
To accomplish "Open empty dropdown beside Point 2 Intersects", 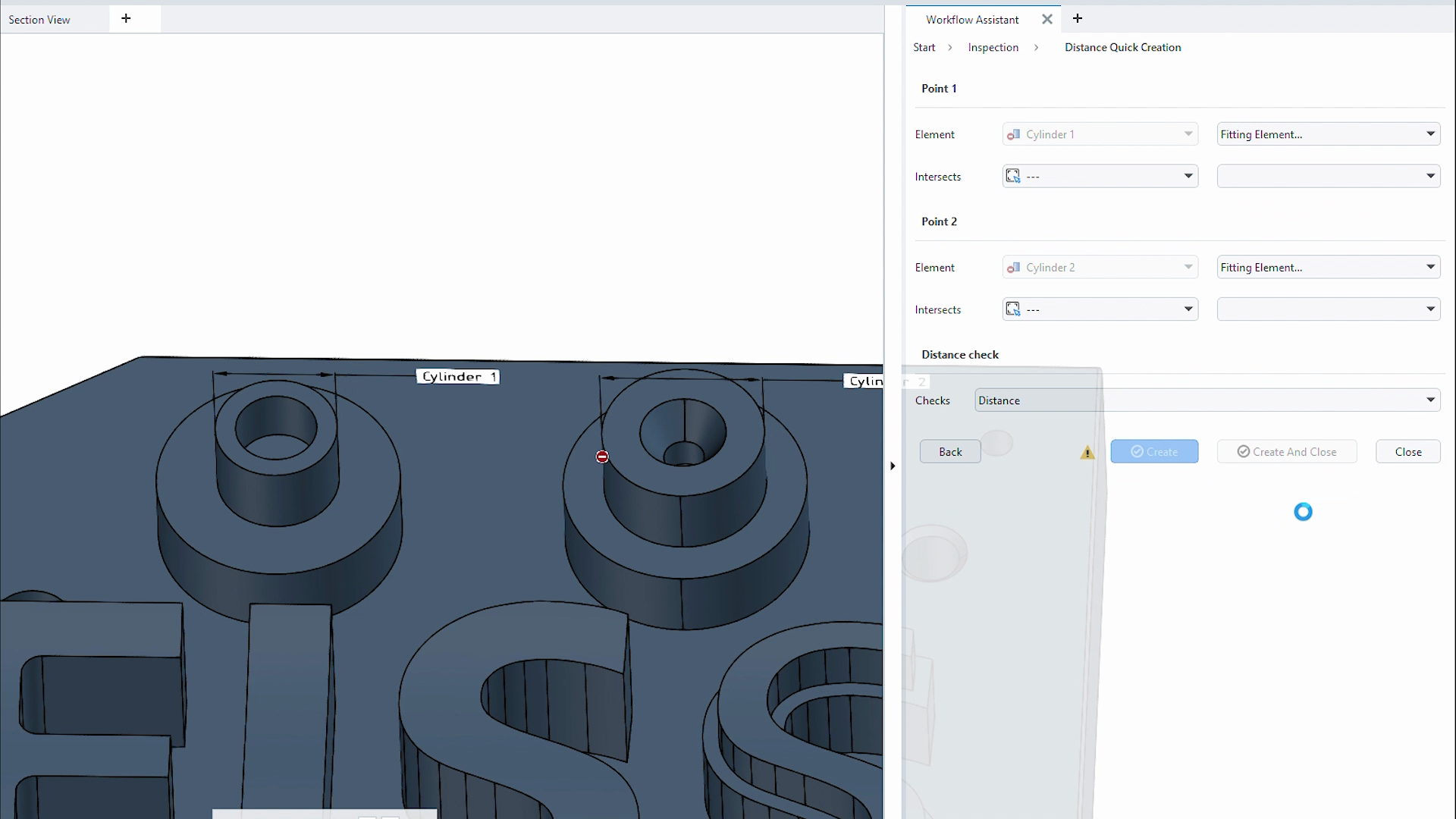I will [1328, 309].
